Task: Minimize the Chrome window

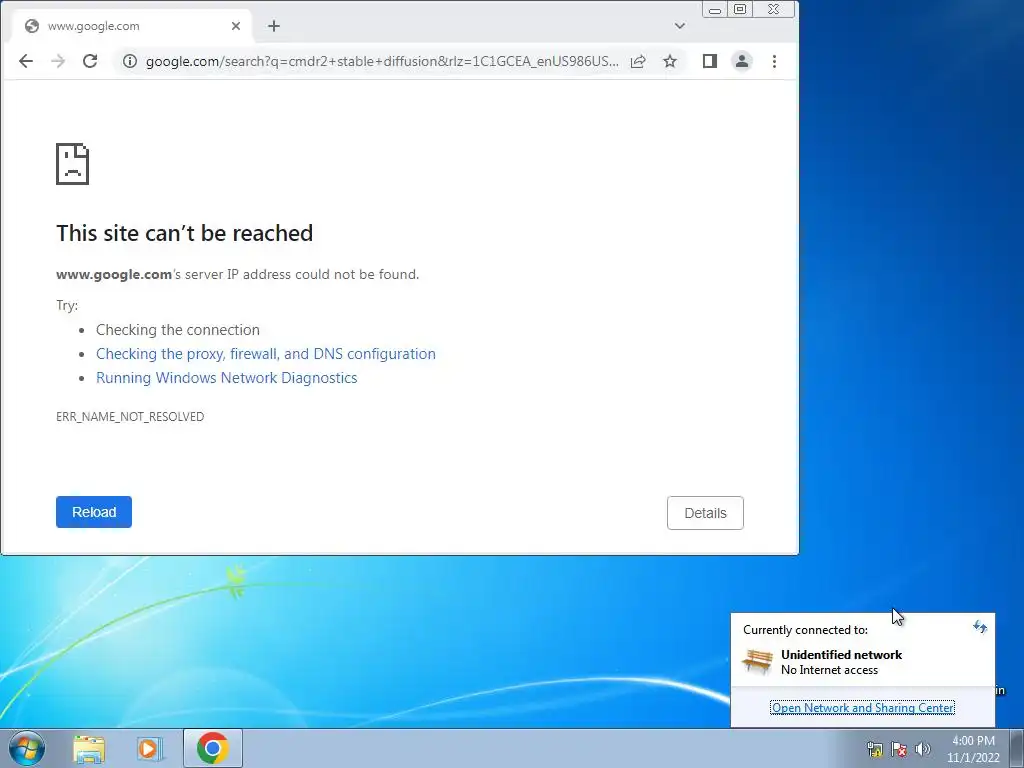Action: [x=715, y=10]
